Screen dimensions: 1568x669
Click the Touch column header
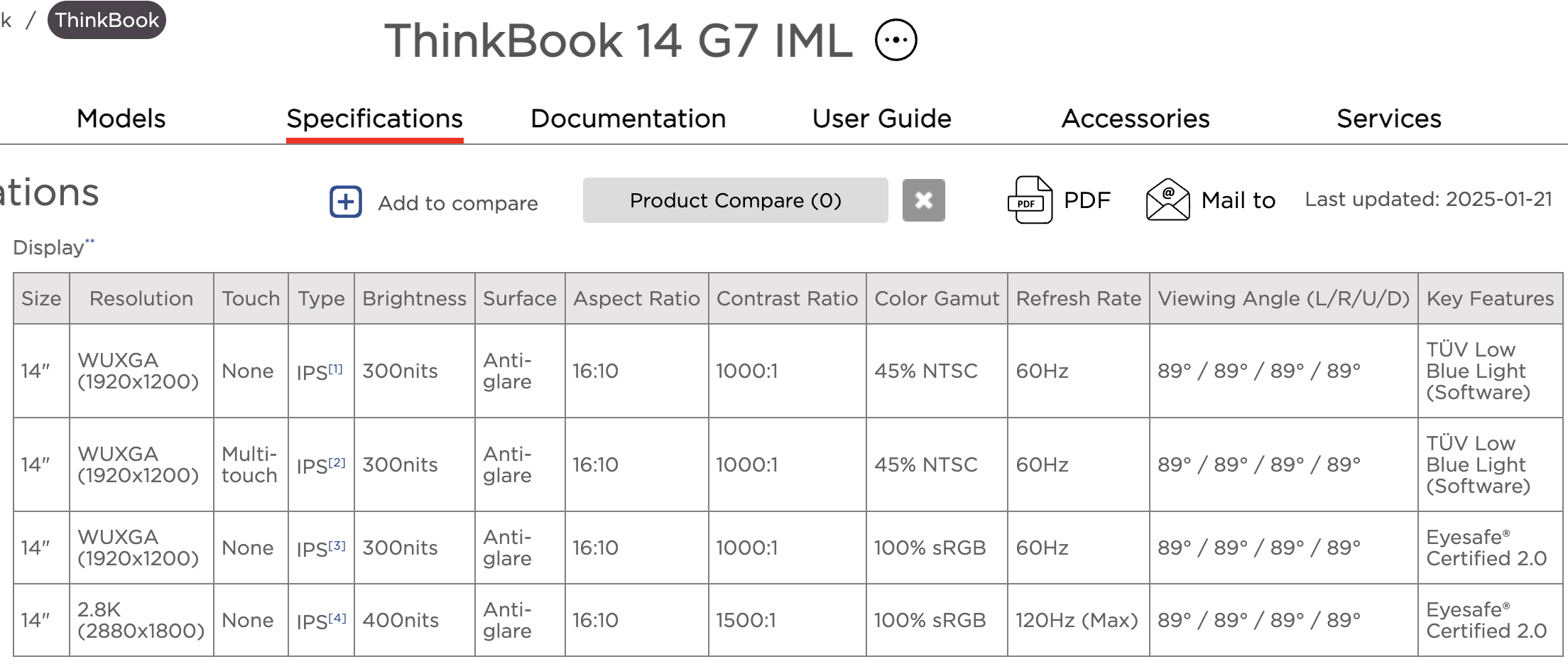[251, 298]
